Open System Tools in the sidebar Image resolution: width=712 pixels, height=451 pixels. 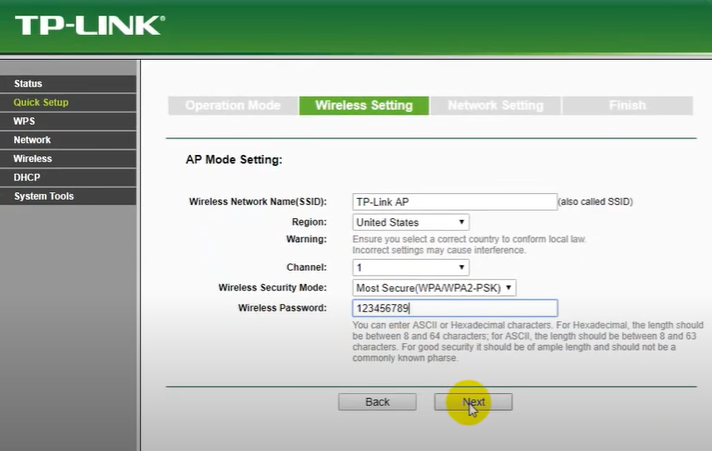tap(43, 197)
